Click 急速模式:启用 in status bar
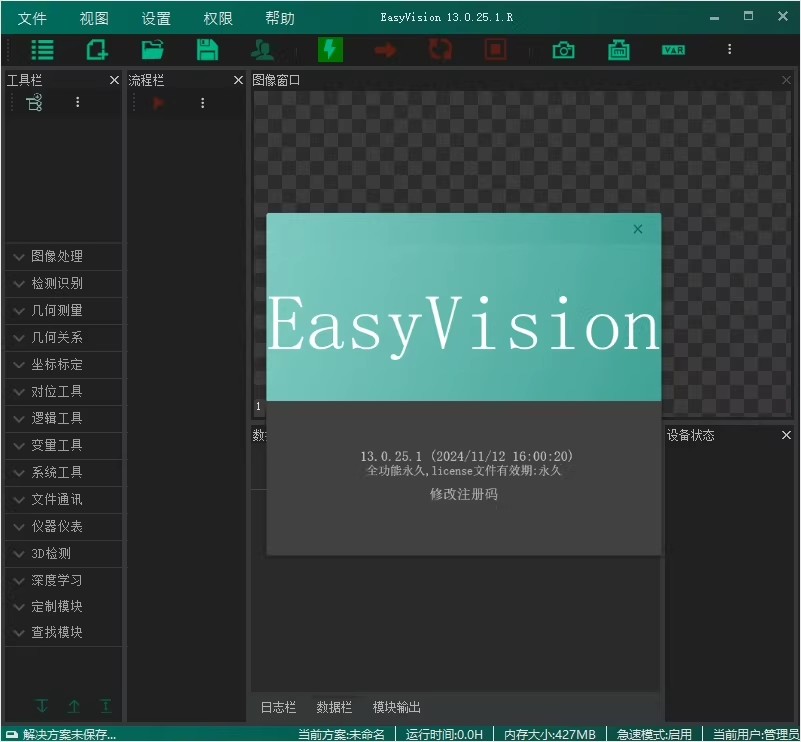Viewport: 801px width, 742px height. point(654,734)
